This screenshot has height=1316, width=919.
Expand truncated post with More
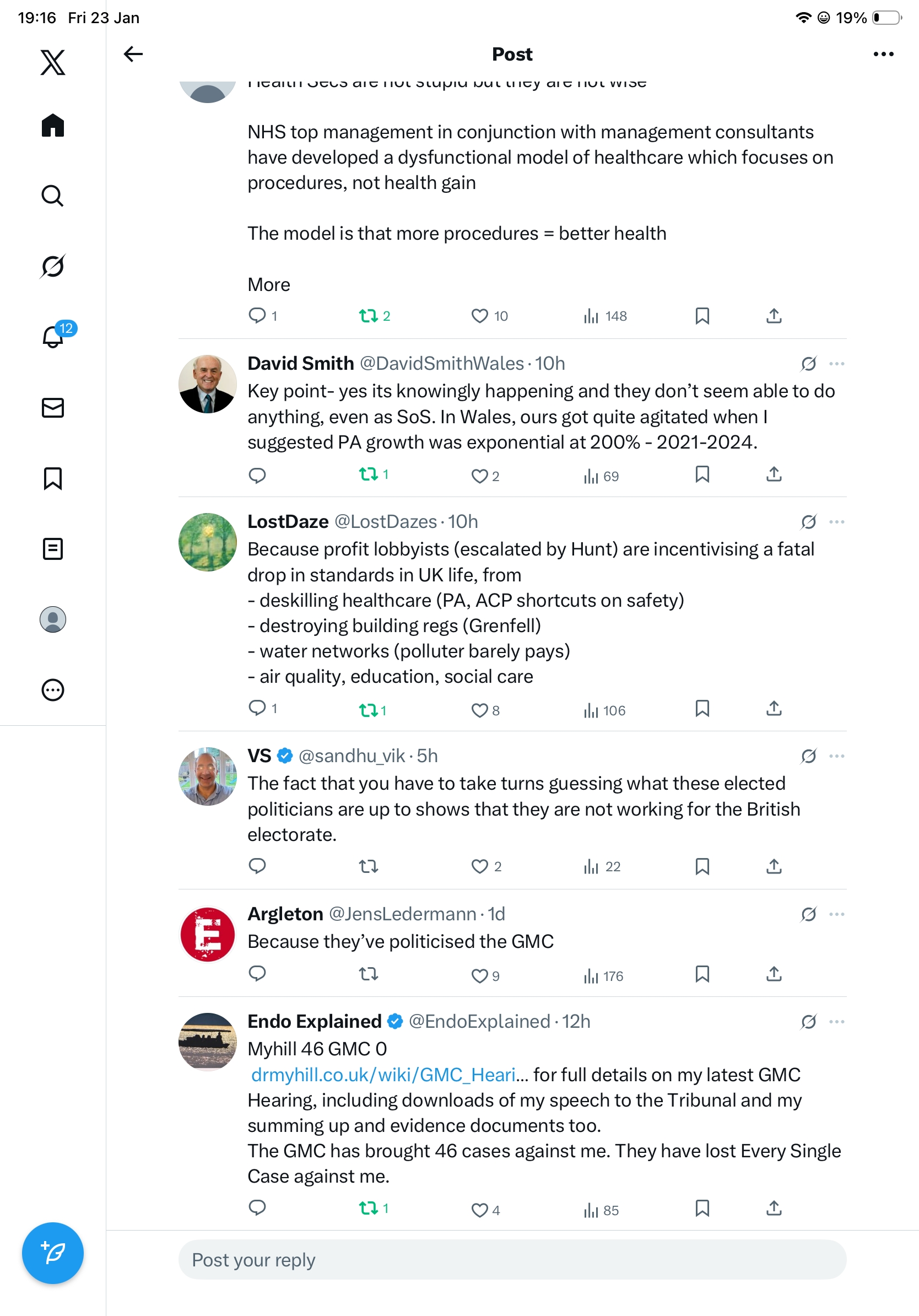coord(269,284)
